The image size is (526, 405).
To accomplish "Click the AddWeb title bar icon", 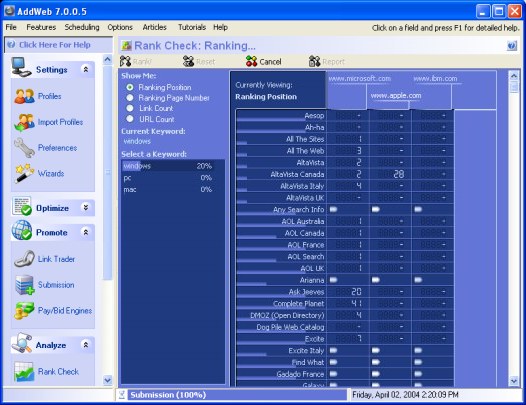I will tap(9, 11).
